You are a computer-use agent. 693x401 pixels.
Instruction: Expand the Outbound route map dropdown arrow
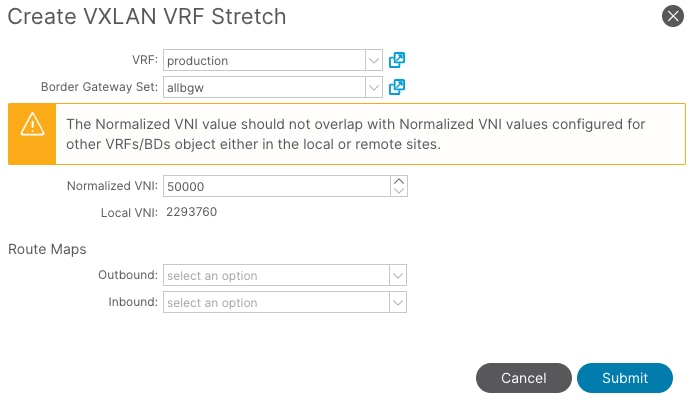click(398, 275)
